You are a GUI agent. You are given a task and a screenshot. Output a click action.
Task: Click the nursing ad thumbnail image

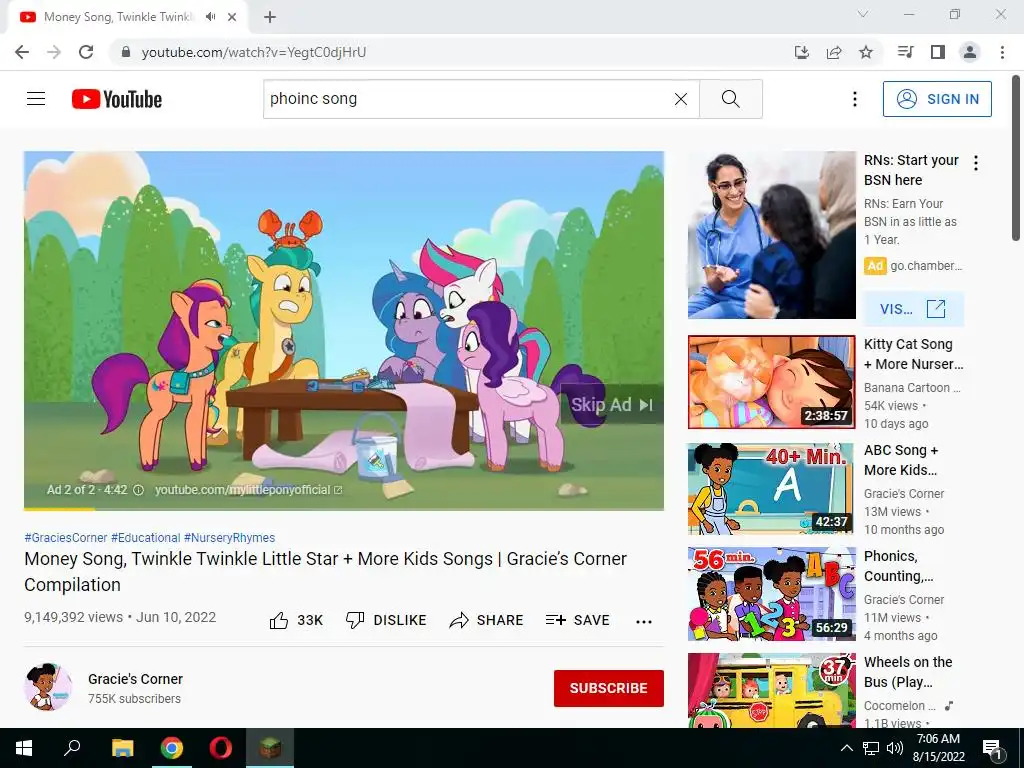(x=772, y=235)
